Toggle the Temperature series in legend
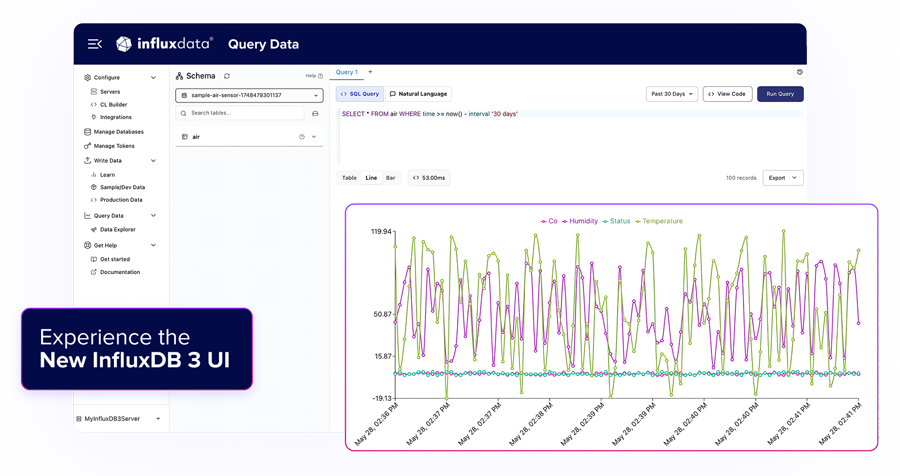 (658, 221)
